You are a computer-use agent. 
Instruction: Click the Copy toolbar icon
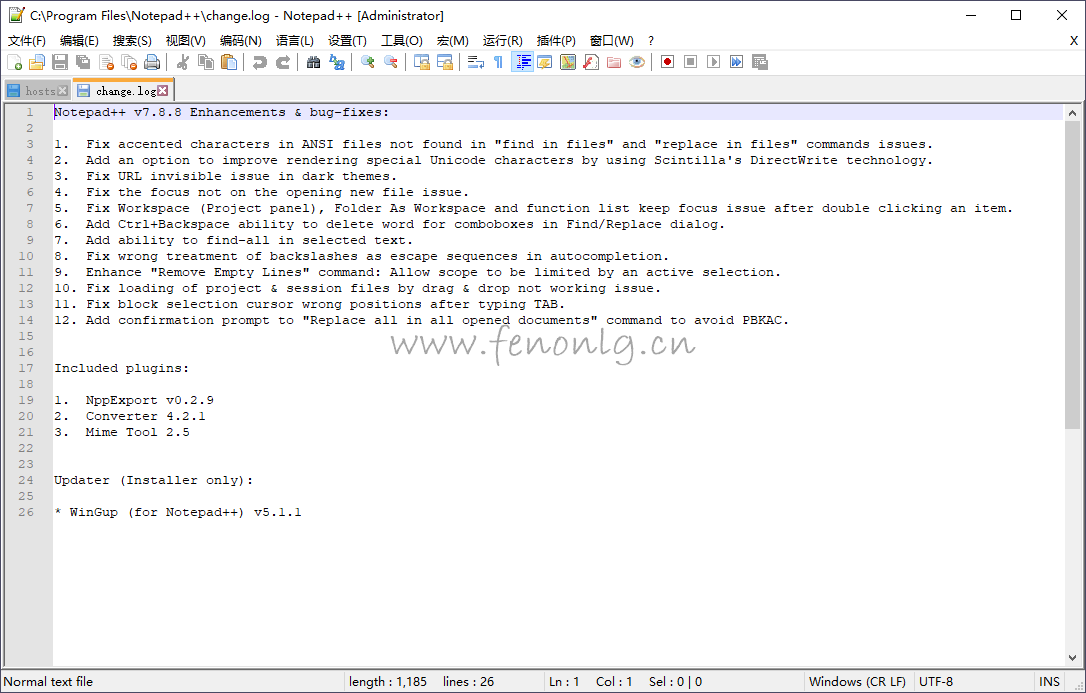206,62
